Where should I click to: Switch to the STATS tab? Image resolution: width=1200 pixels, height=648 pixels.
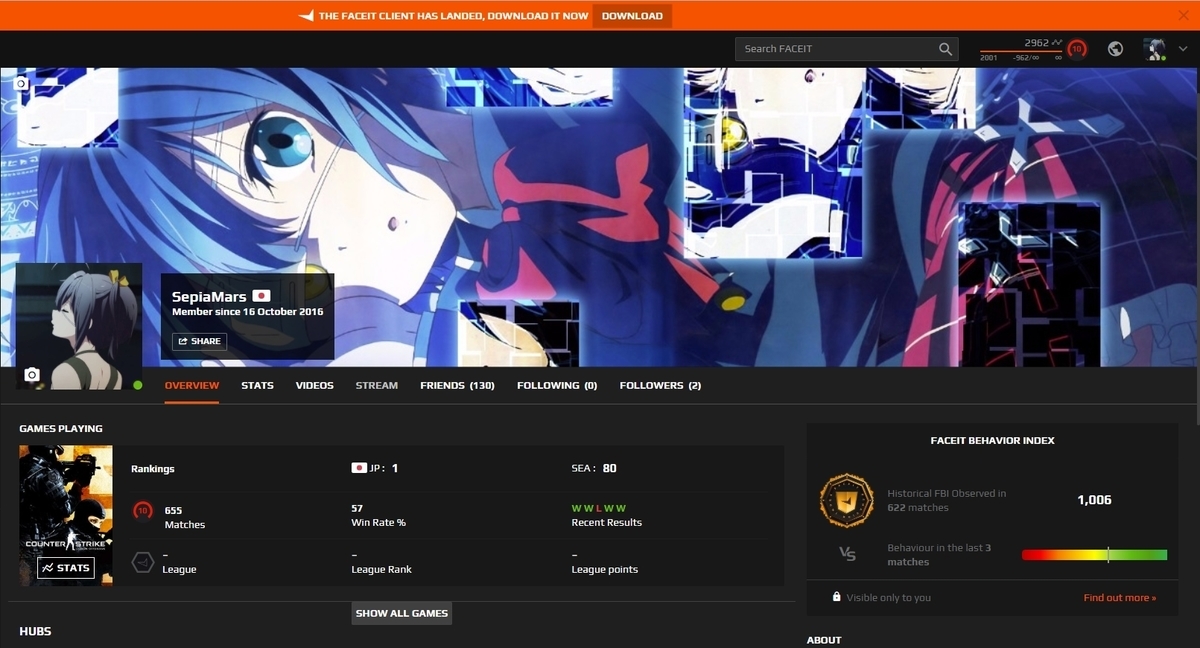pyautogui.click(x=257, y=385)
